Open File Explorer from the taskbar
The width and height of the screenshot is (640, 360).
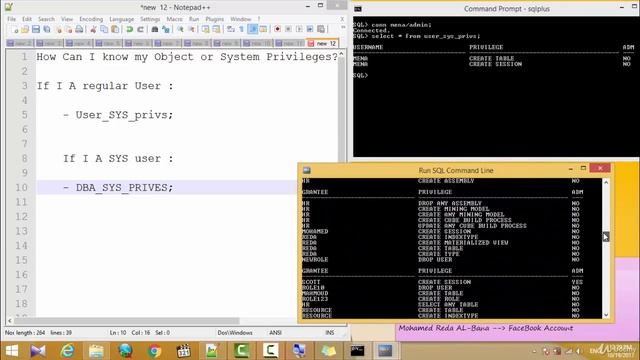tap(96, 351)
